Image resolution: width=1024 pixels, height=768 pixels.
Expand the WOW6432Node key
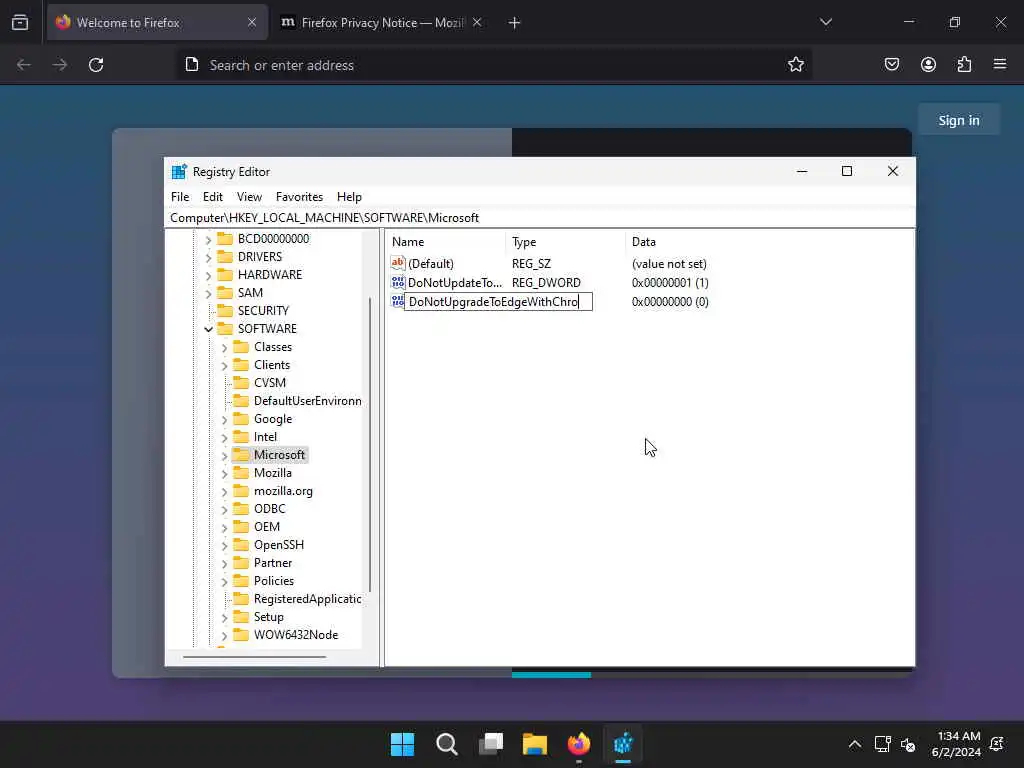[x=225, y=635]
